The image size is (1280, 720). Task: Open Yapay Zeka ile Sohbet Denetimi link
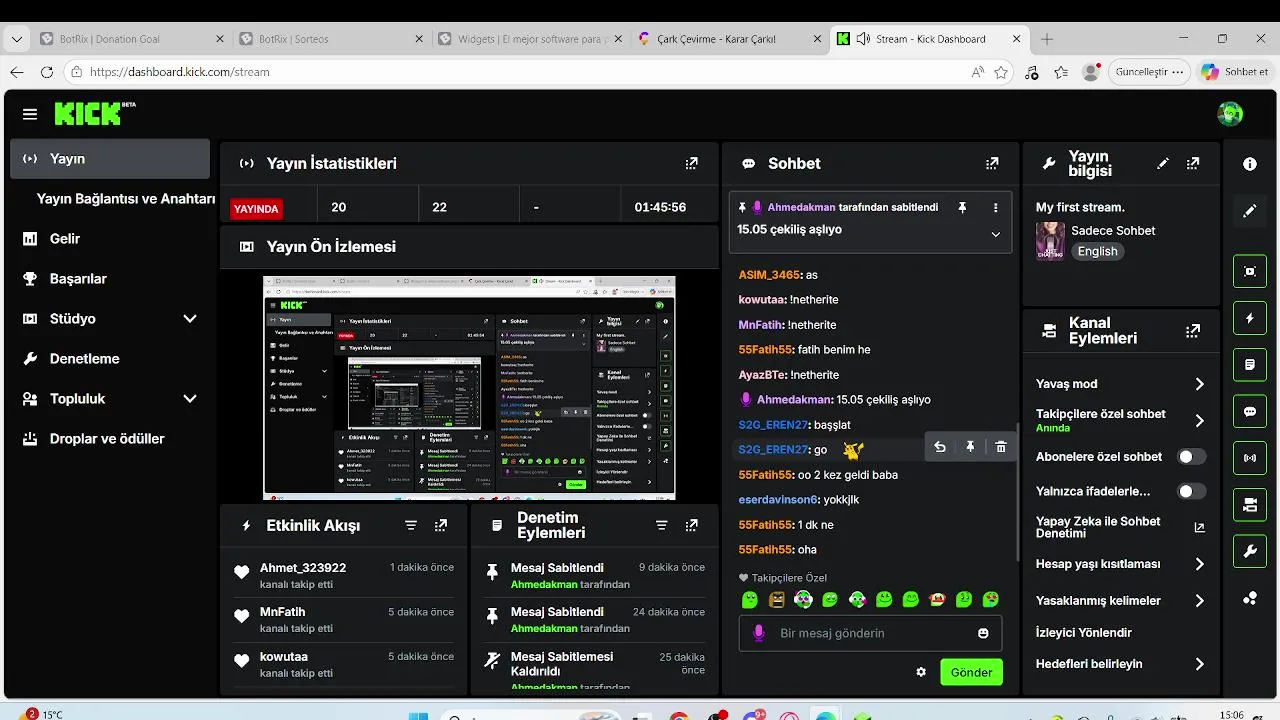tap(1120, 527)
